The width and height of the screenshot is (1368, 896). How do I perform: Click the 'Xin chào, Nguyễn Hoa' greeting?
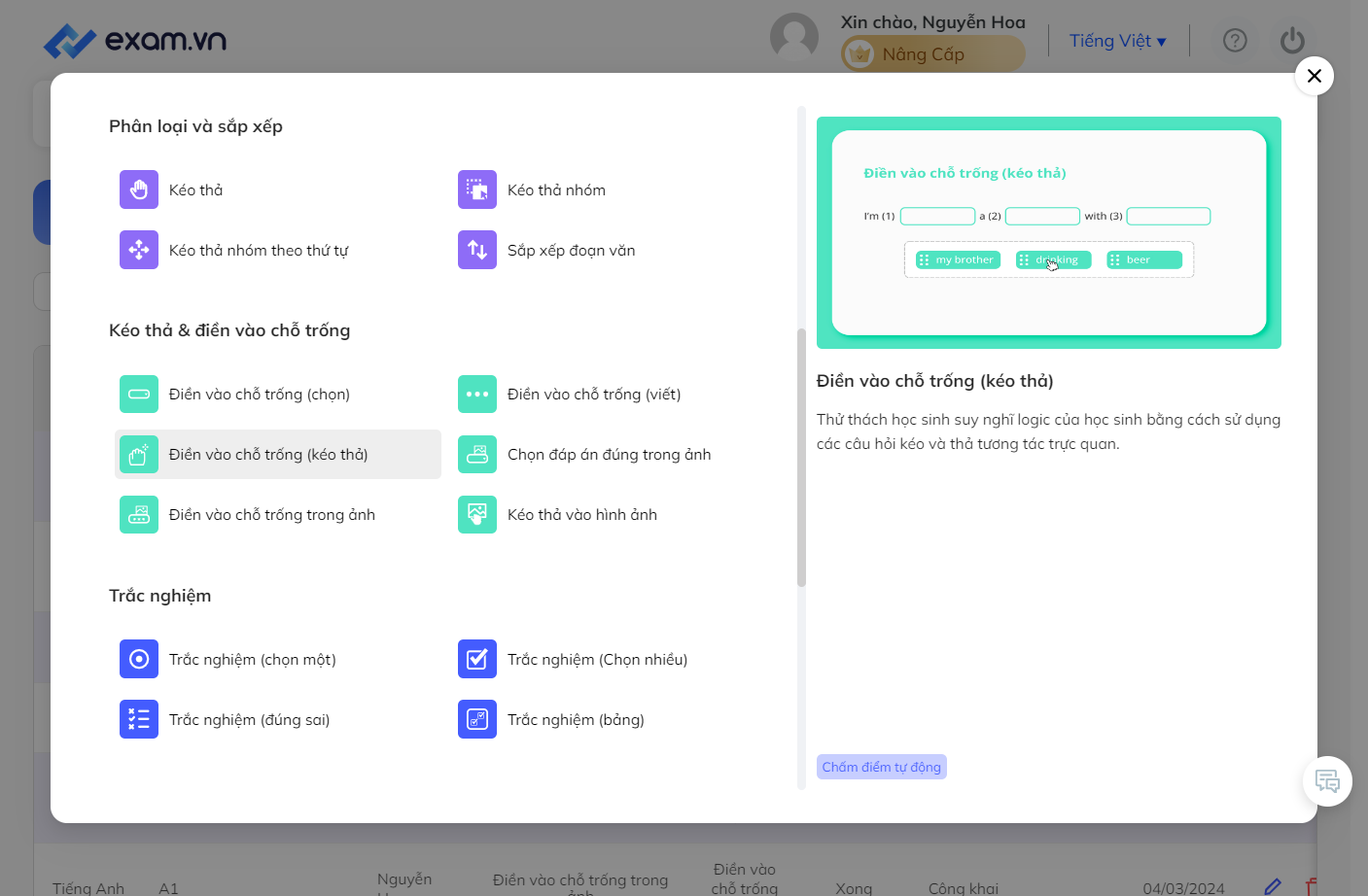[x=933, y=22]
